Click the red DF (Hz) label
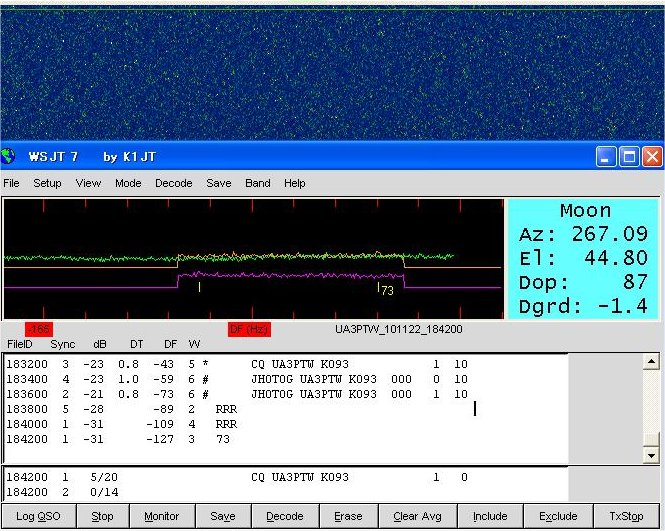This screenshot has height=531, width=665. click(x=249, y=329)
